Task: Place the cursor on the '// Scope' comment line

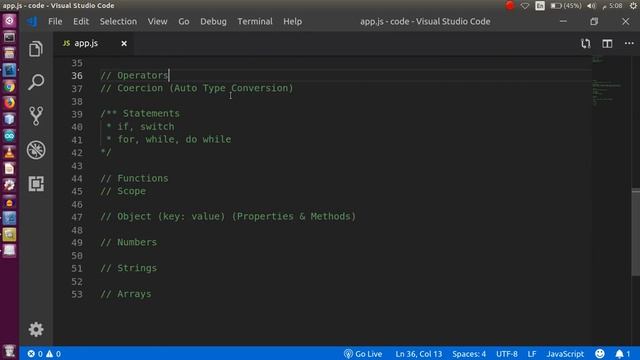Action: coord(123,191)
